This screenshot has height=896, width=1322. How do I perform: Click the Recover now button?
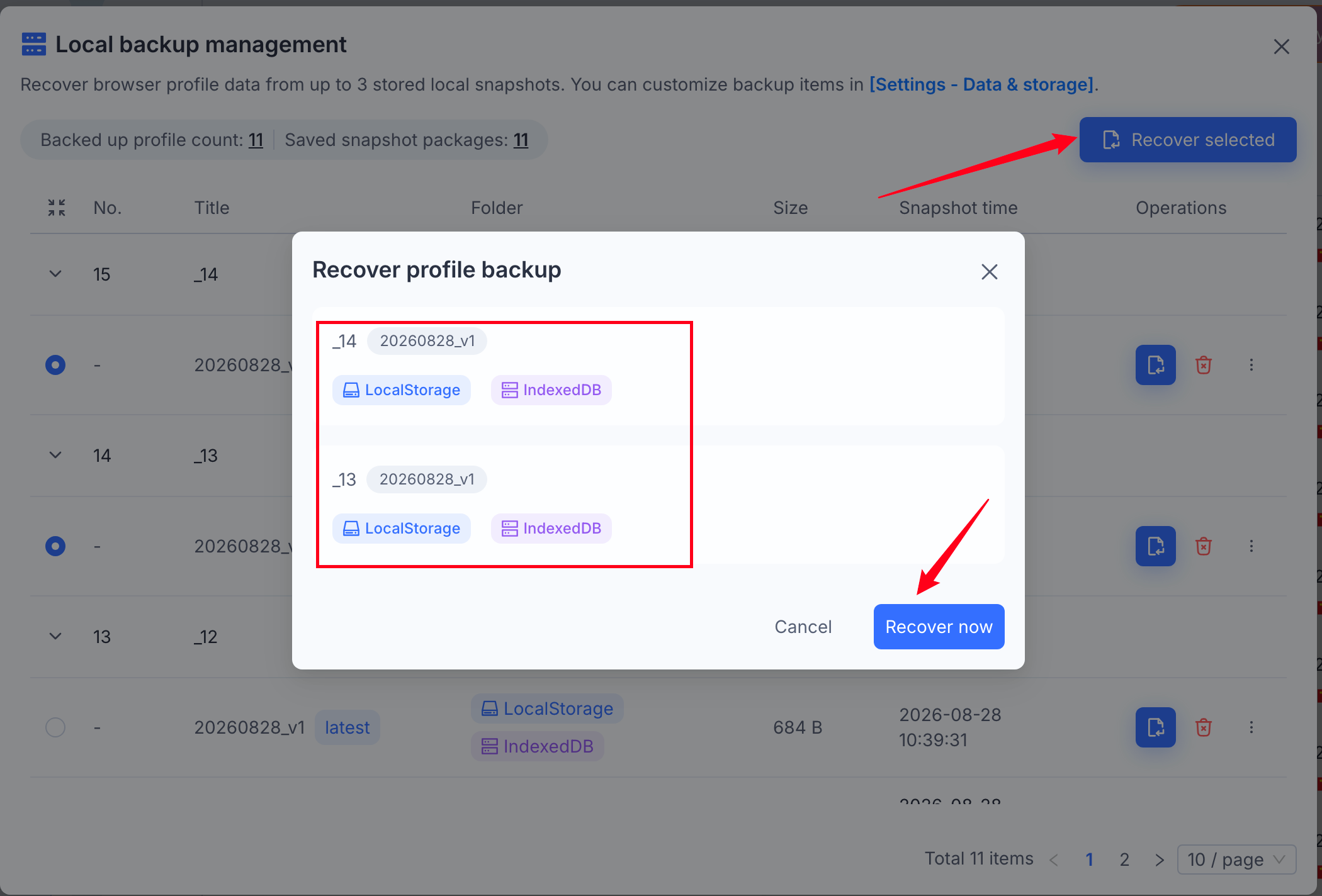point(939,627)
